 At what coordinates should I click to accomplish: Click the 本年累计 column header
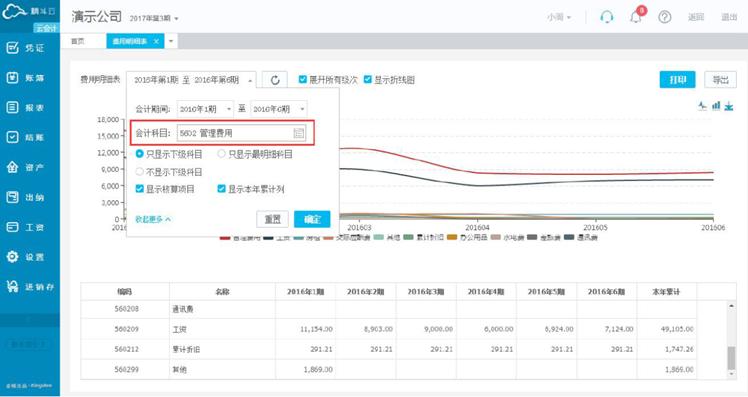tap(666, 292)
